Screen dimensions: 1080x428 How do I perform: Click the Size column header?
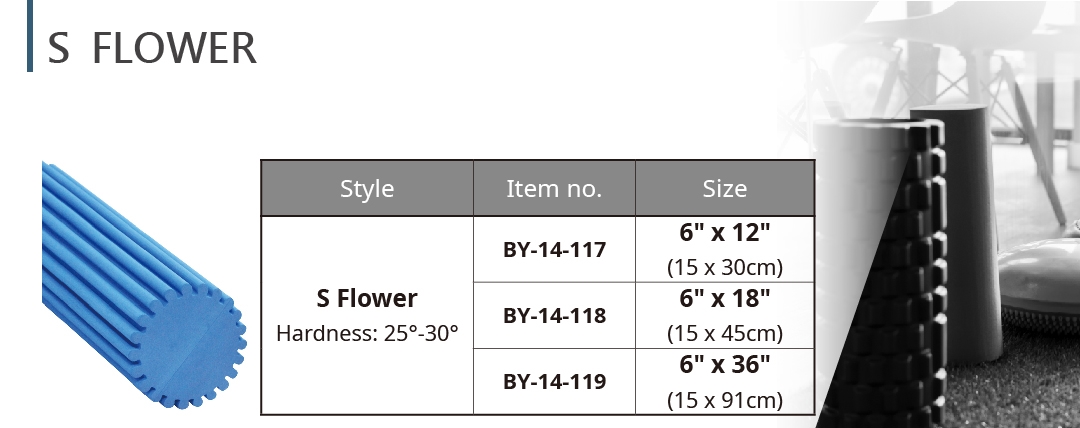(x=725, y=188)
